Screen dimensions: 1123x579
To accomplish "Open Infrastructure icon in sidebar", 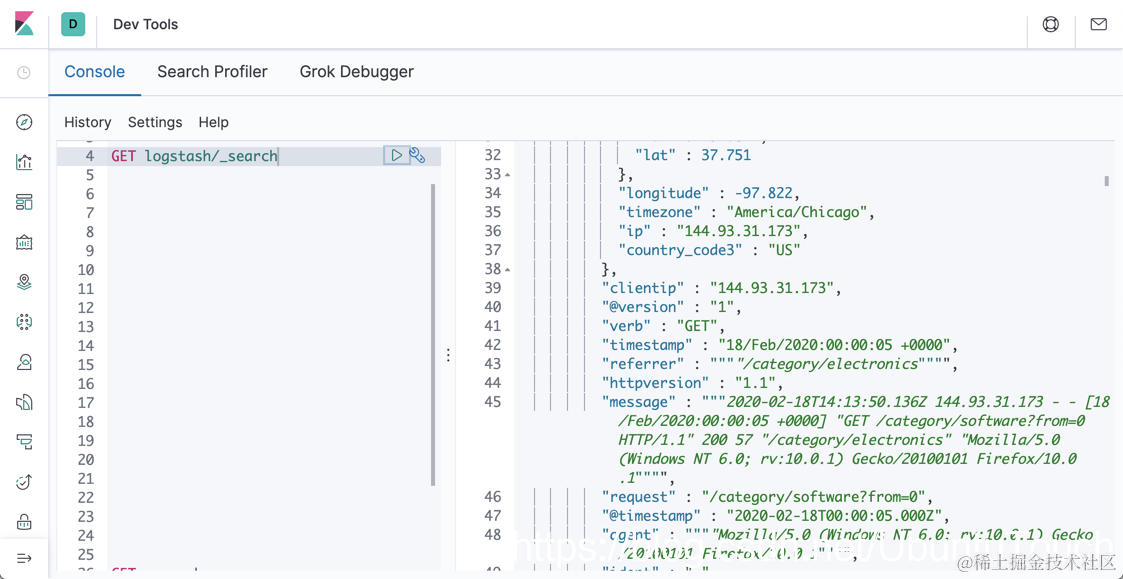I will click(24, 362).
